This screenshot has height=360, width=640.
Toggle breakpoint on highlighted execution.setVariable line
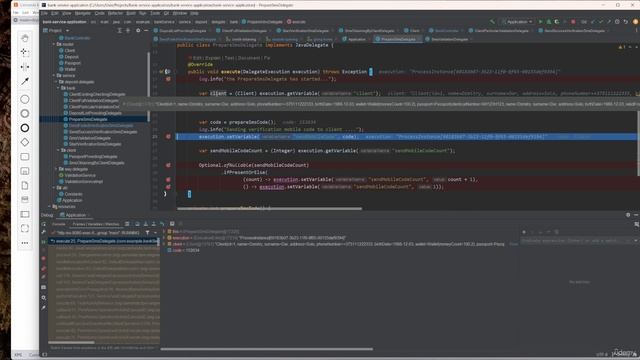coord(168,136)
